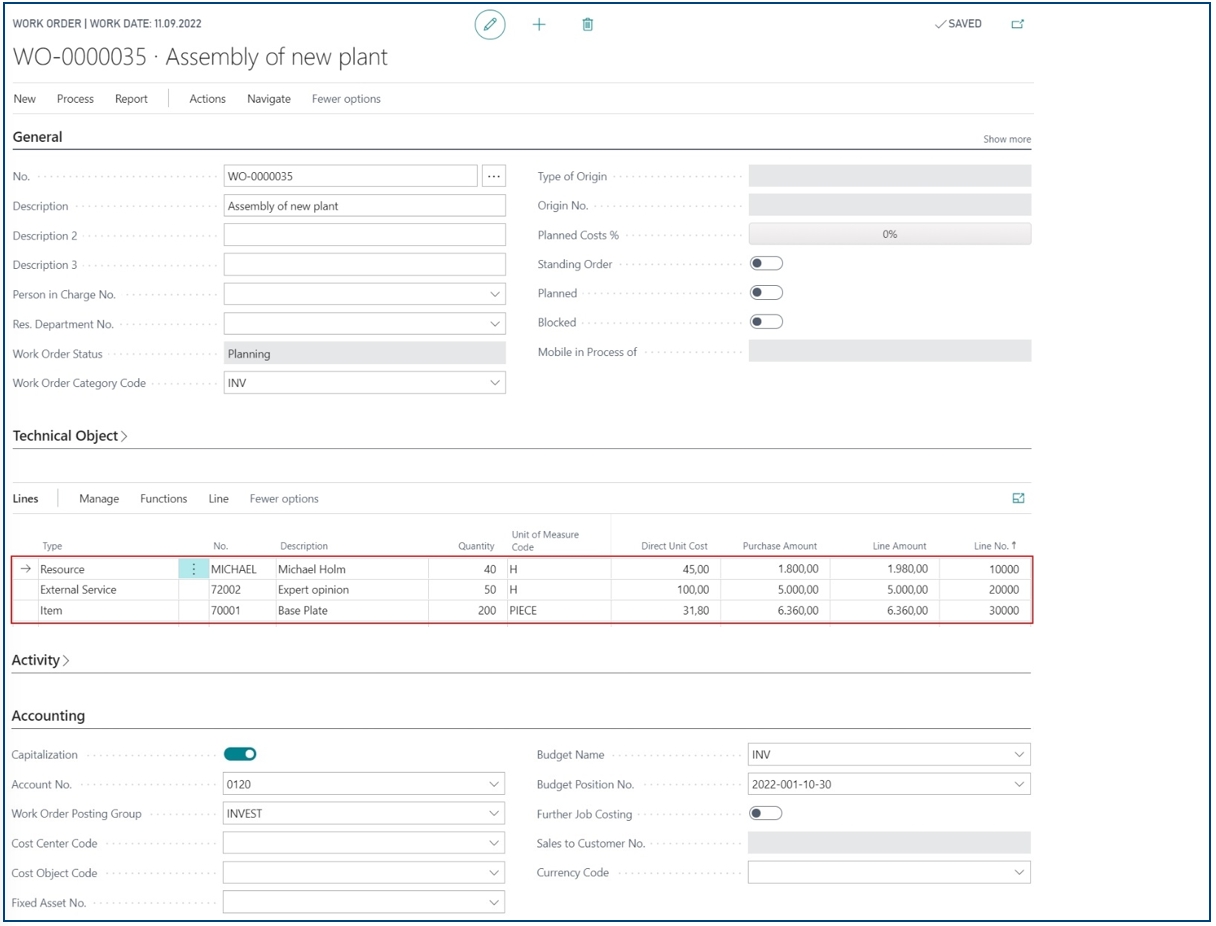Open the Navigate menu
The width and height of the screenshot is (1216, 926).
click(x=269, y=99)
